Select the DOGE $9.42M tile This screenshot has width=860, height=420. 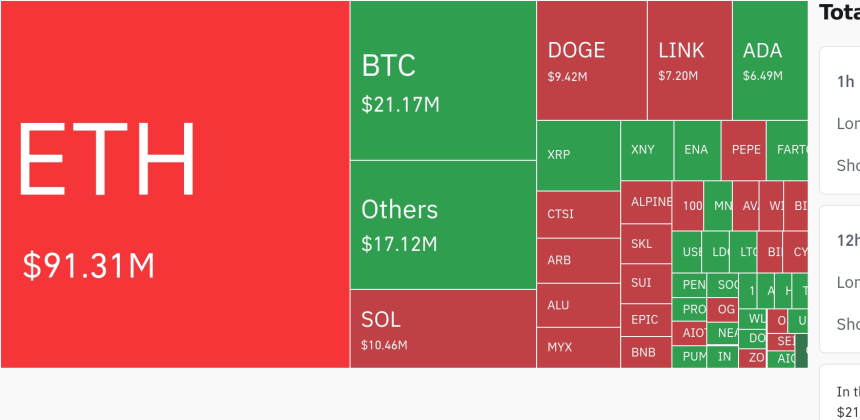click(591, 60)
